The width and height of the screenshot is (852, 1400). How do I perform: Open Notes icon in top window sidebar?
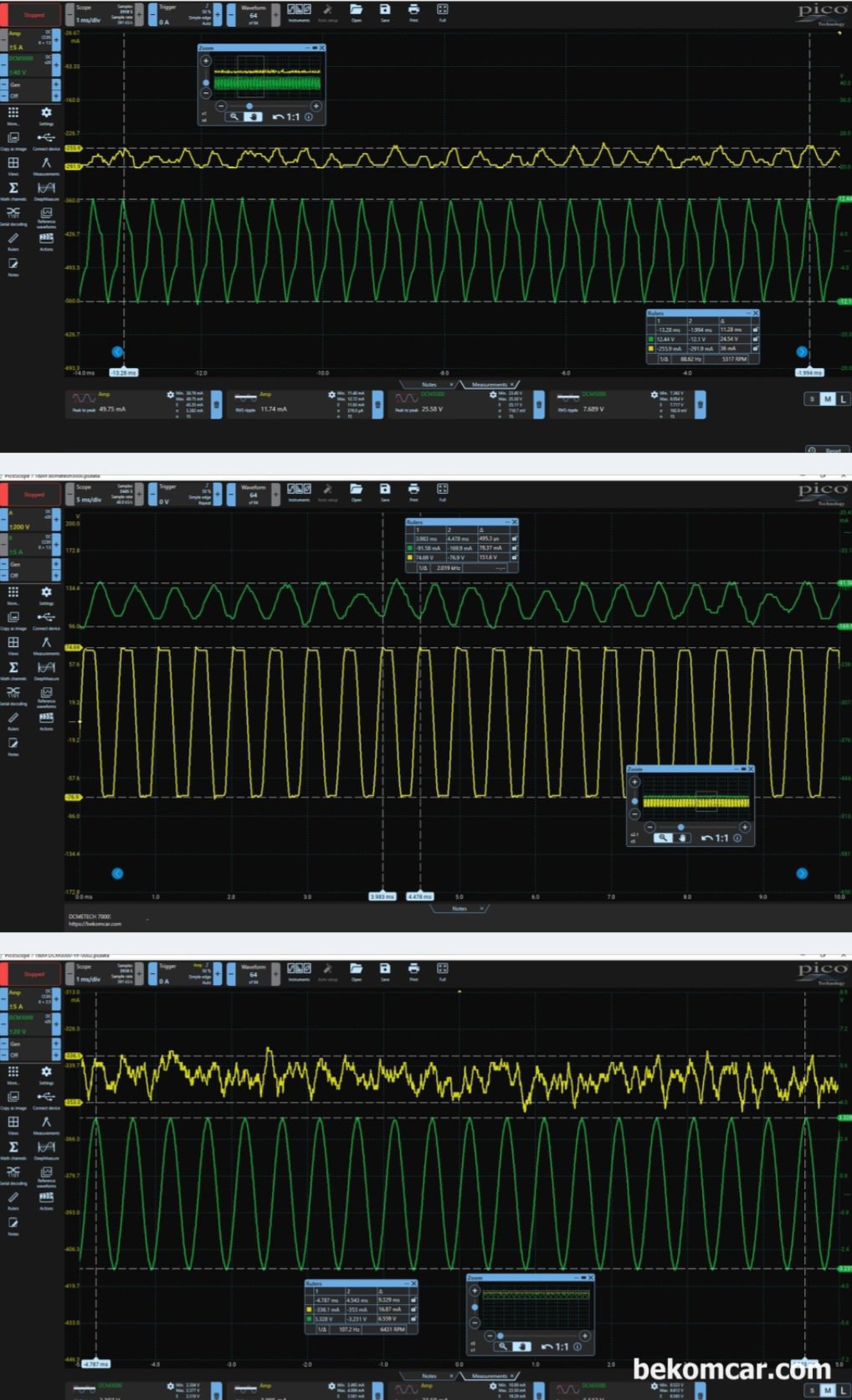pos(13,263)
